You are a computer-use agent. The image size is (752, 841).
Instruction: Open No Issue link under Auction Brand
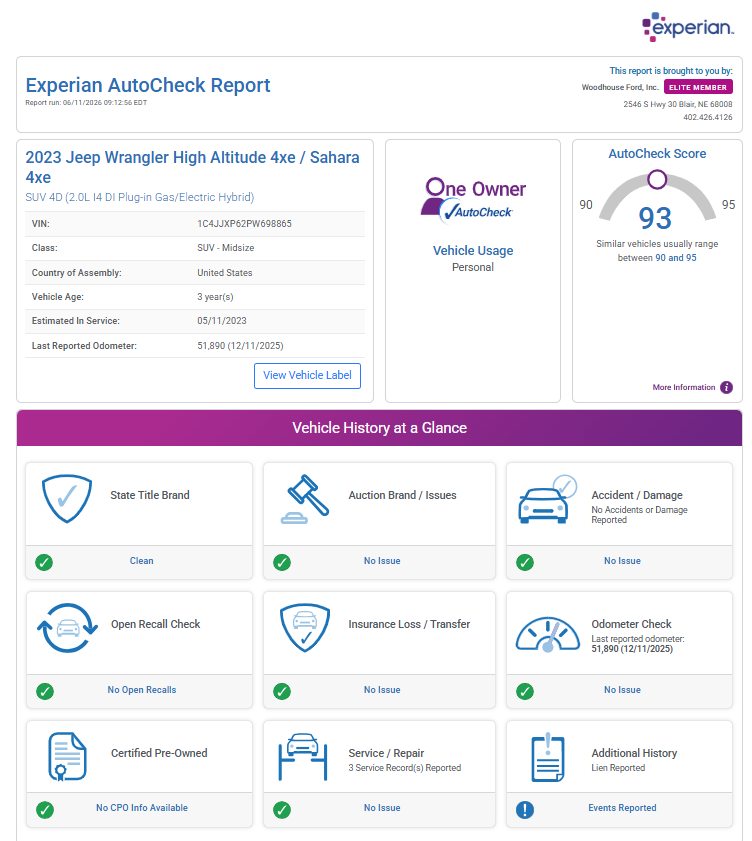[x=382, y=561]
